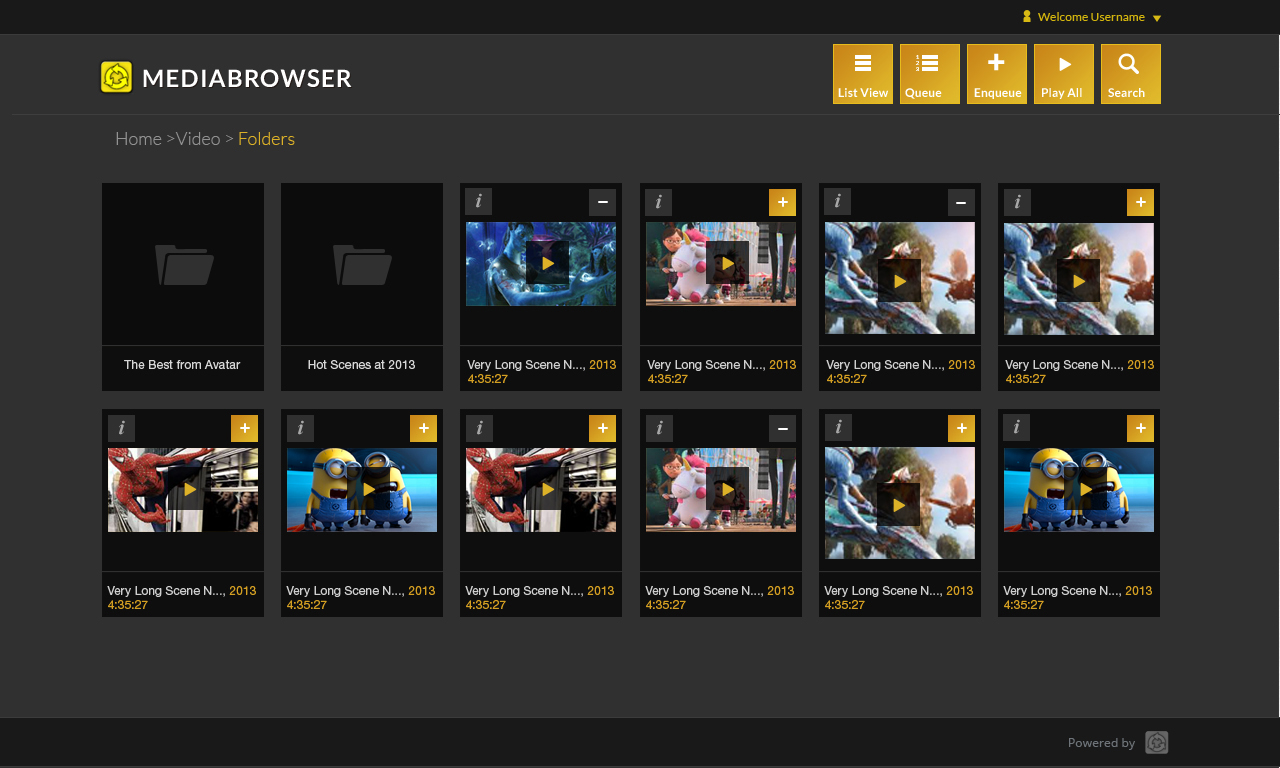This screenshot has width=1280, height=768.
Task: Start Play All
Action: [1064, 74]
